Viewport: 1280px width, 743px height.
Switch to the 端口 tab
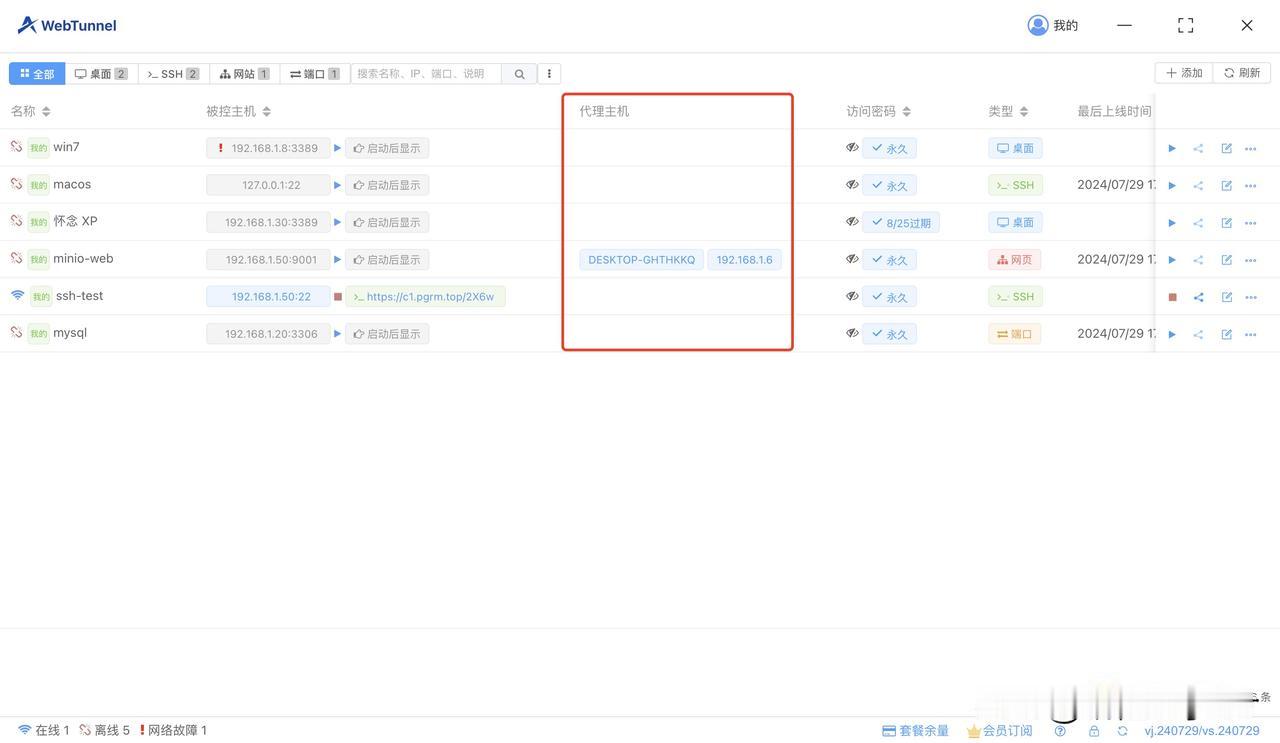pyautogui.click(x=315, y=74)
